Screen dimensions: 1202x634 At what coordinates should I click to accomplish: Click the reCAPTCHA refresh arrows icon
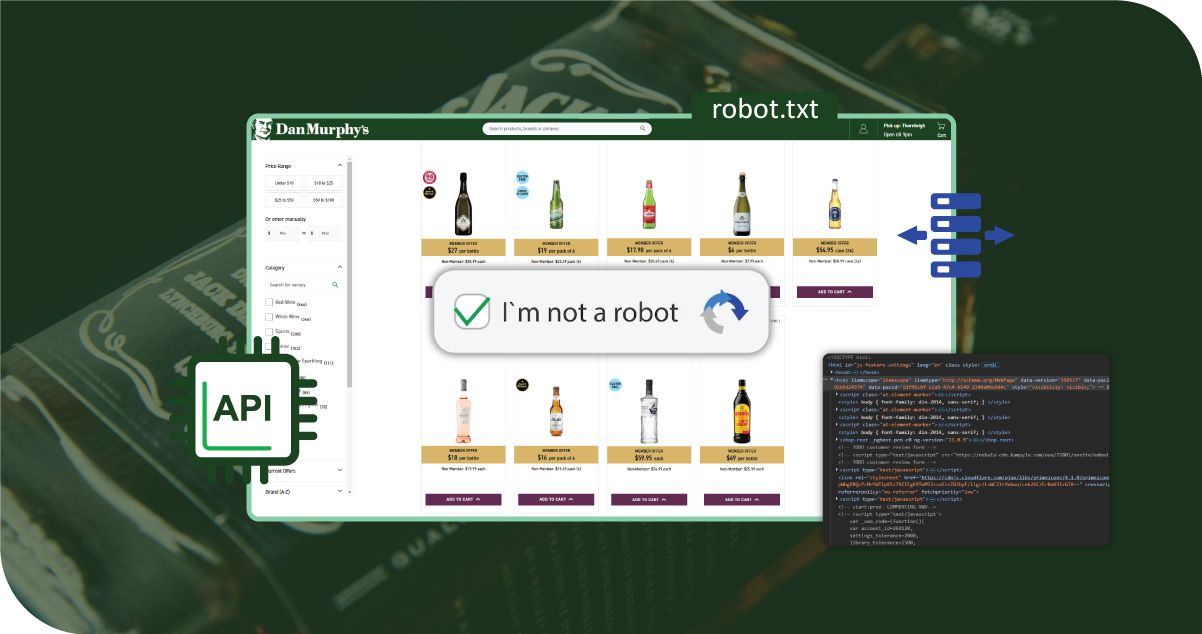point(724,312)
